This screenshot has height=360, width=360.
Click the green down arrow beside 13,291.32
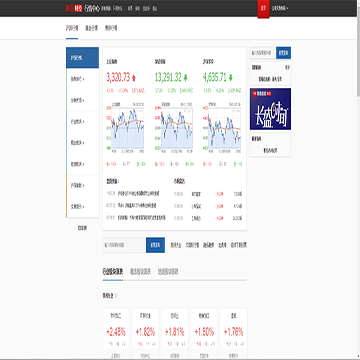click(185, 78)
